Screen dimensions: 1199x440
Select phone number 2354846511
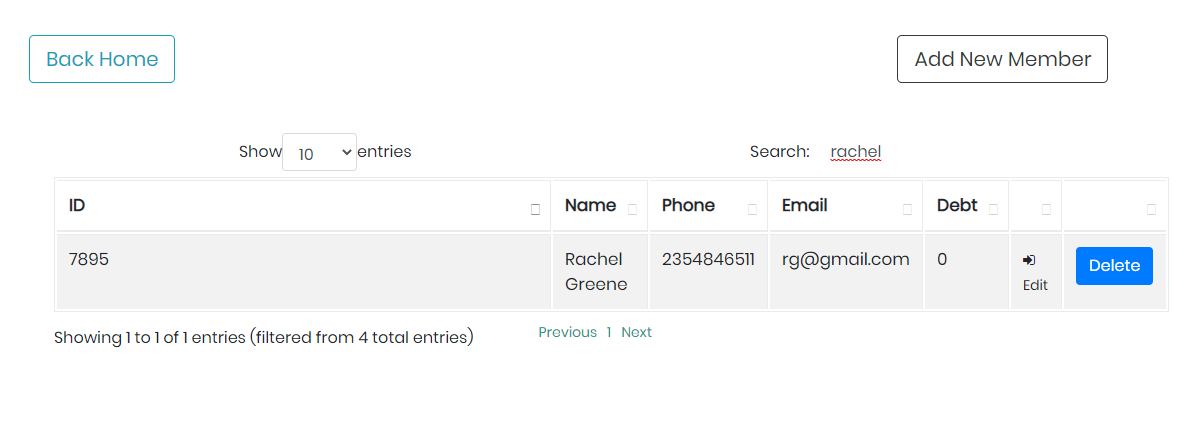708,259
